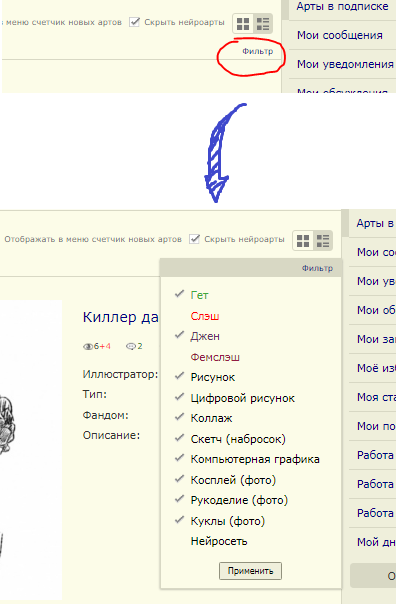The width and height of the screenshot is (396, 604).
Task: Switch to grid view in the upper screenshot
Action: (243, 24)
